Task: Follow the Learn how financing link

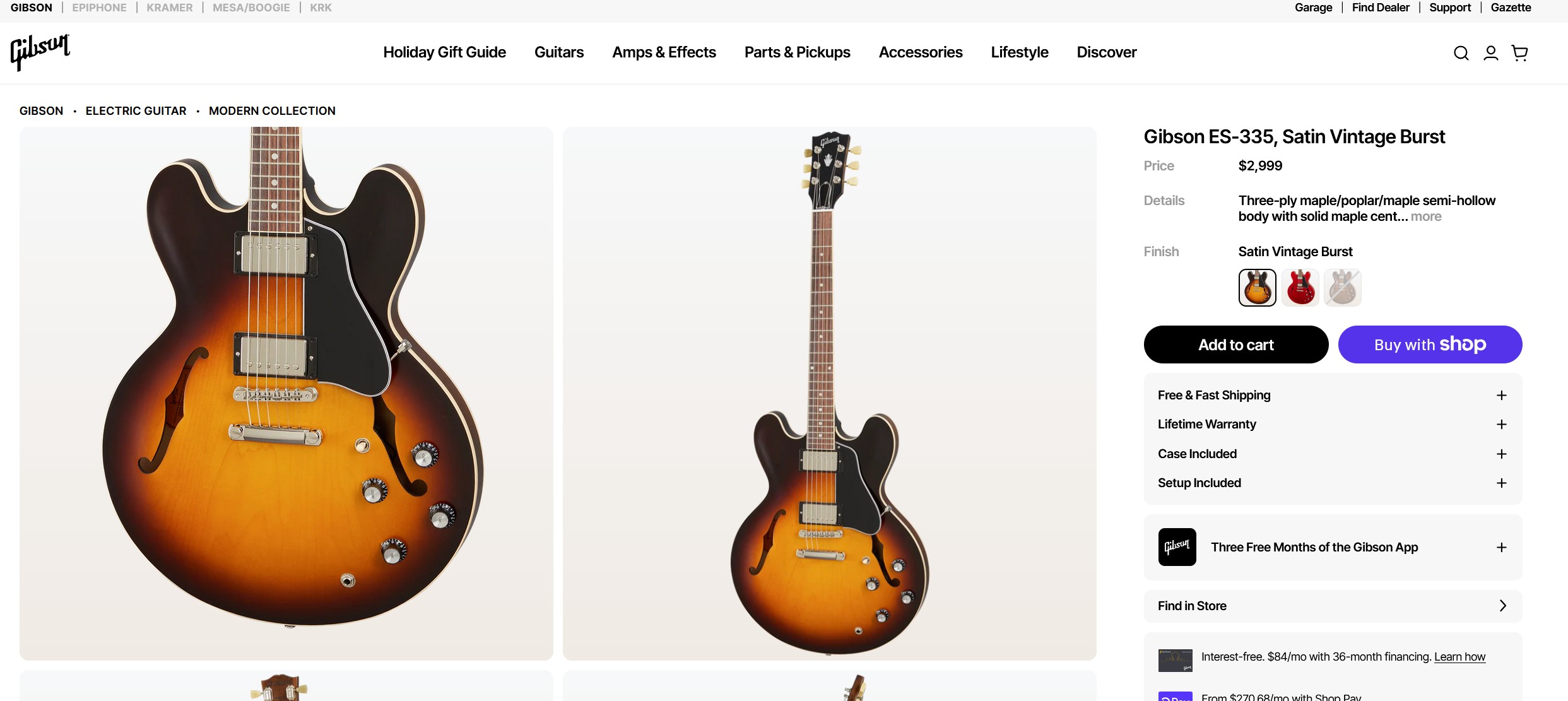Action: [x=1459, y=657]
